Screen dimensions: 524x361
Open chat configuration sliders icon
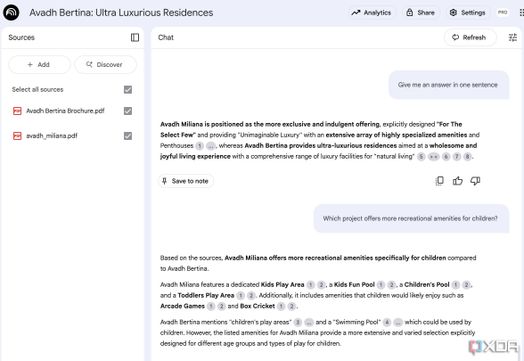pos(513,37)
